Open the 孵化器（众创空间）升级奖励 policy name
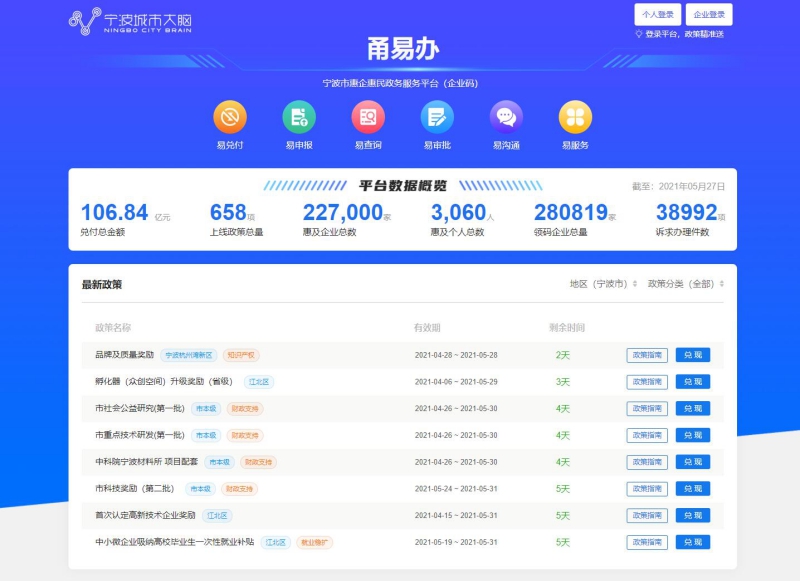Viewport: 800px width, 581px height. 164,382
